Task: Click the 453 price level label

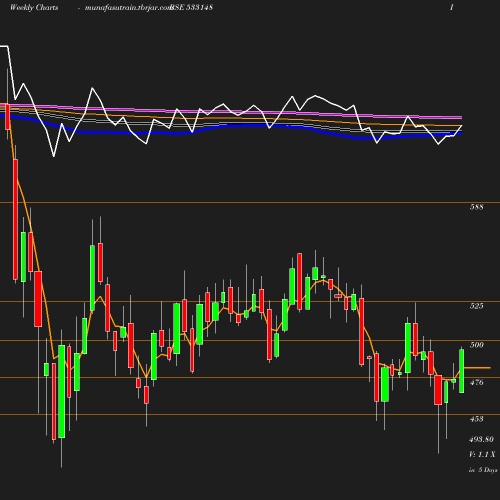Action: 476,419
